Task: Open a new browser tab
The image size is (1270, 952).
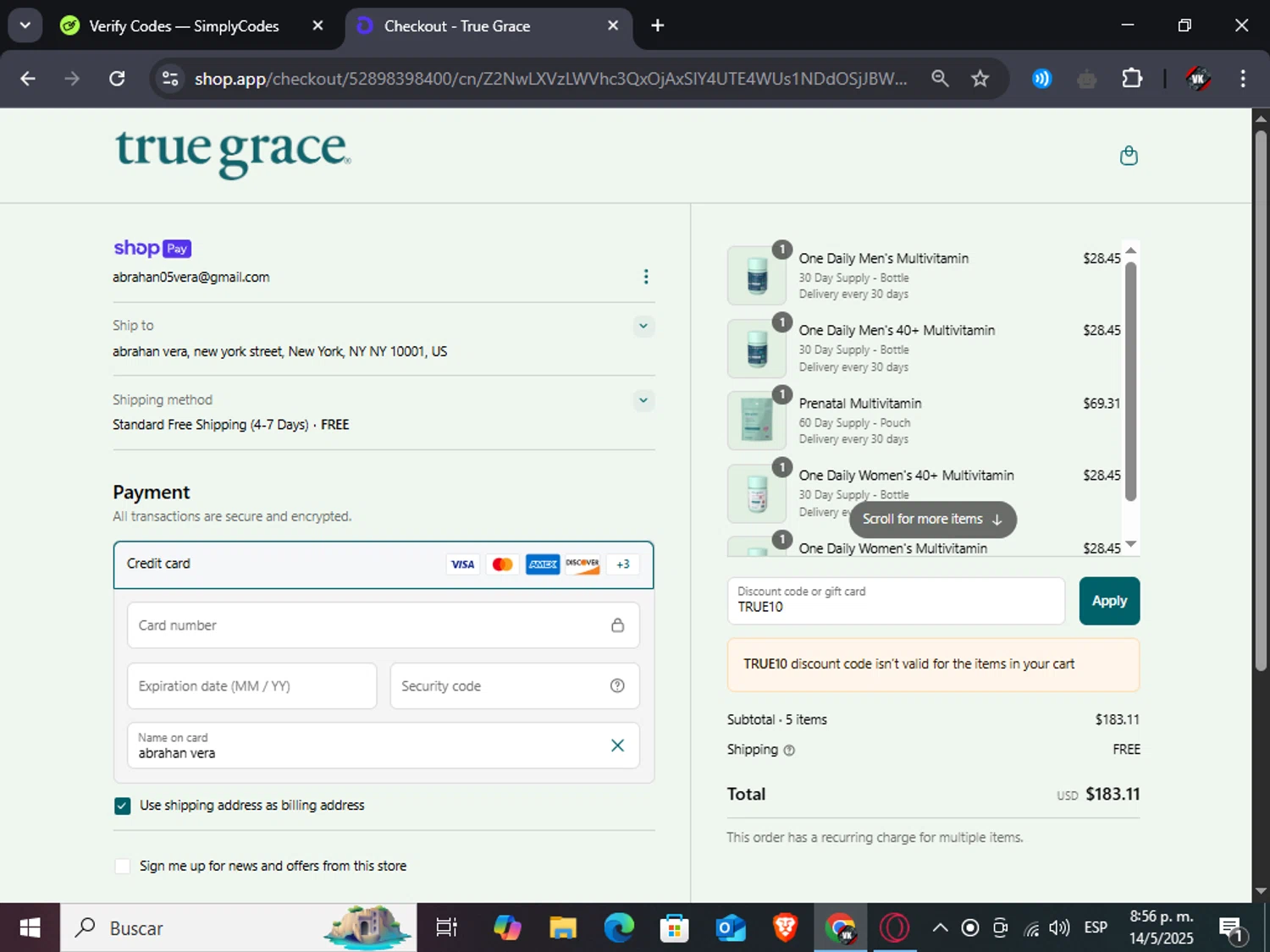Action: pyautogui.click(x=658, y=25)
